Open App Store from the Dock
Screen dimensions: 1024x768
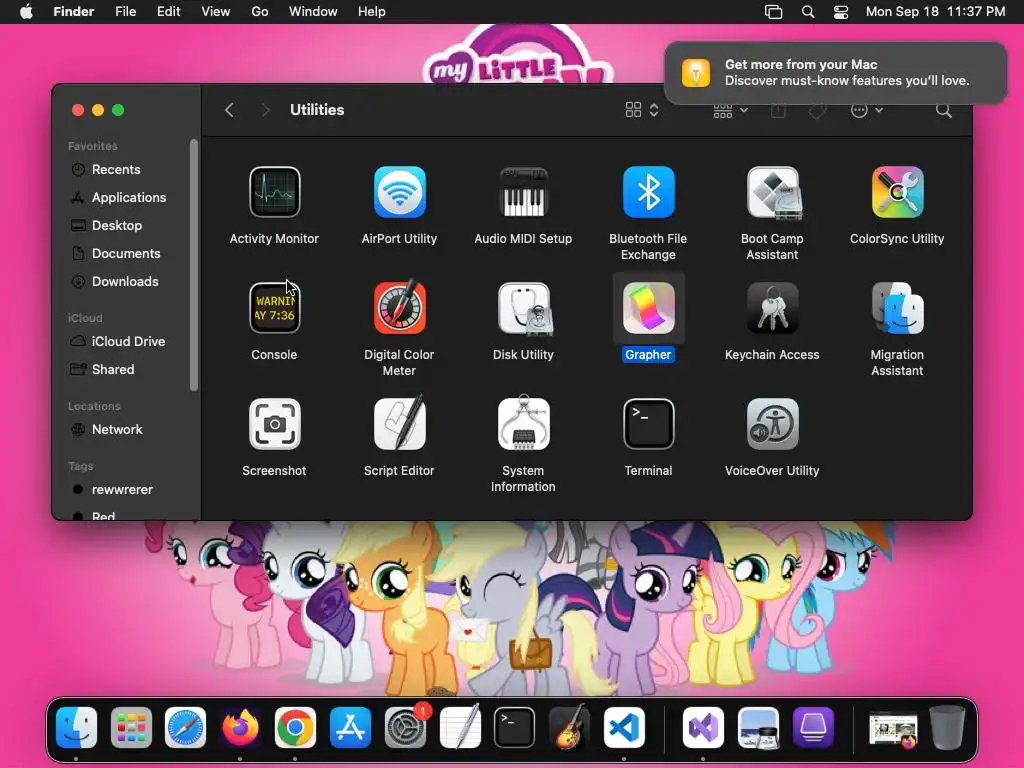click(x=351, y=727)
